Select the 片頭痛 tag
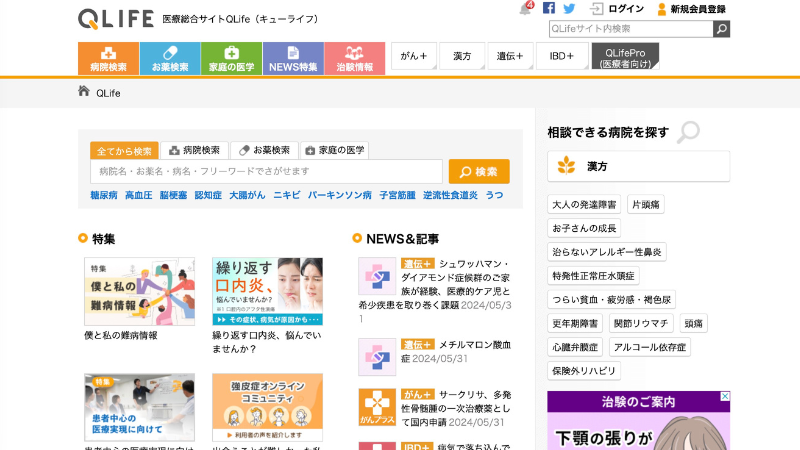This screenshot has height=450, width=800. tap(645, 205)
